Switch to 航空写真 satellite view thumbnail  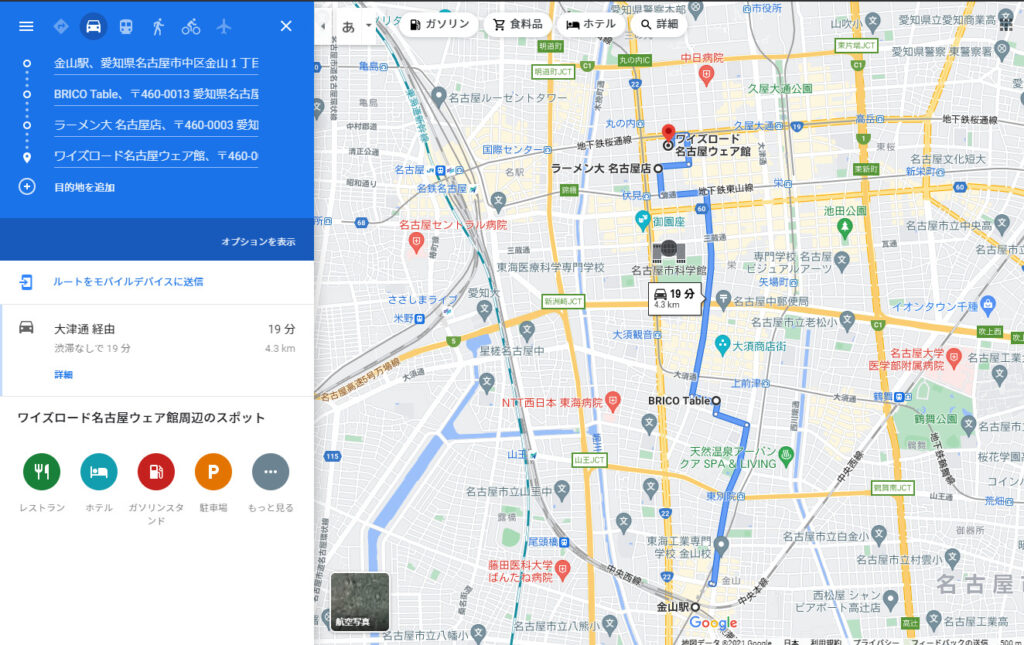tap(360, 602)
